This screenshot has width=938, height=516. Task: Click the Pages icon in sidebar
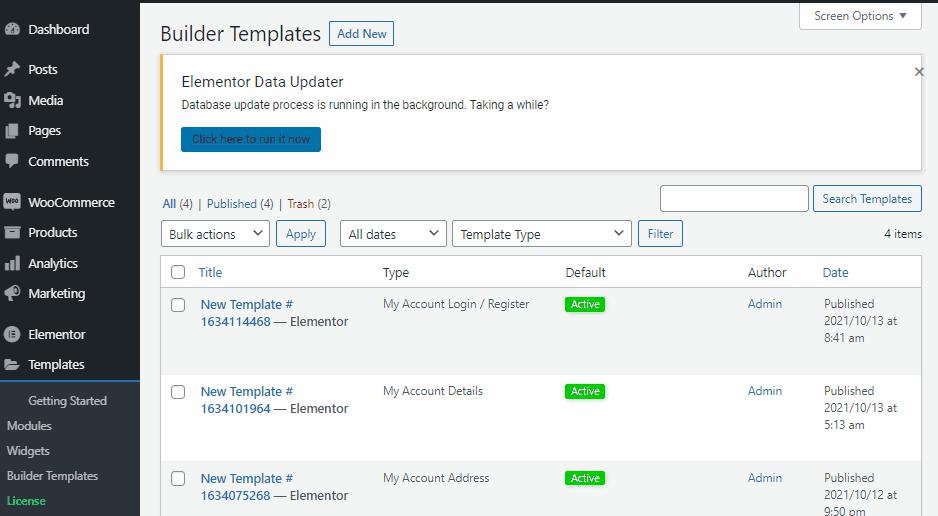pyautogui.click(x=12, y=131)
